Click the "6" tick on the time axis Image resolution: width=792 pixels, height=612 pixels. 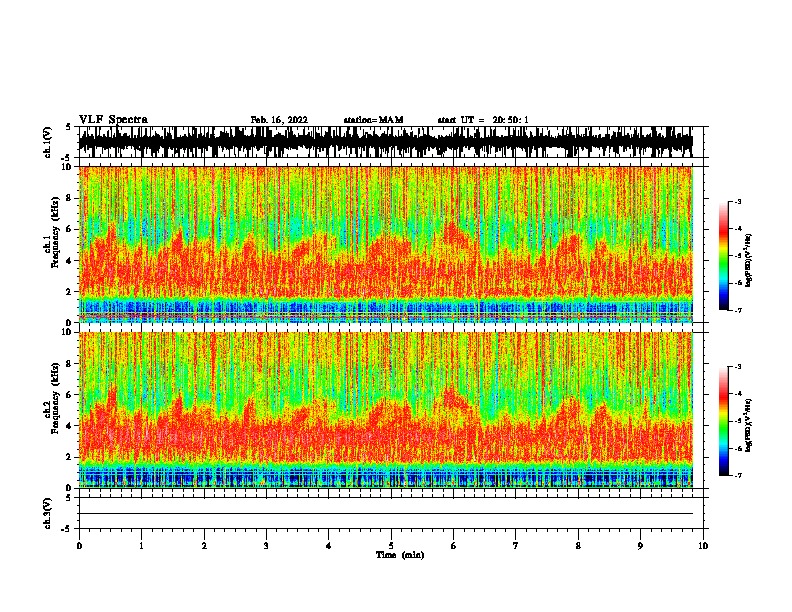454,546
